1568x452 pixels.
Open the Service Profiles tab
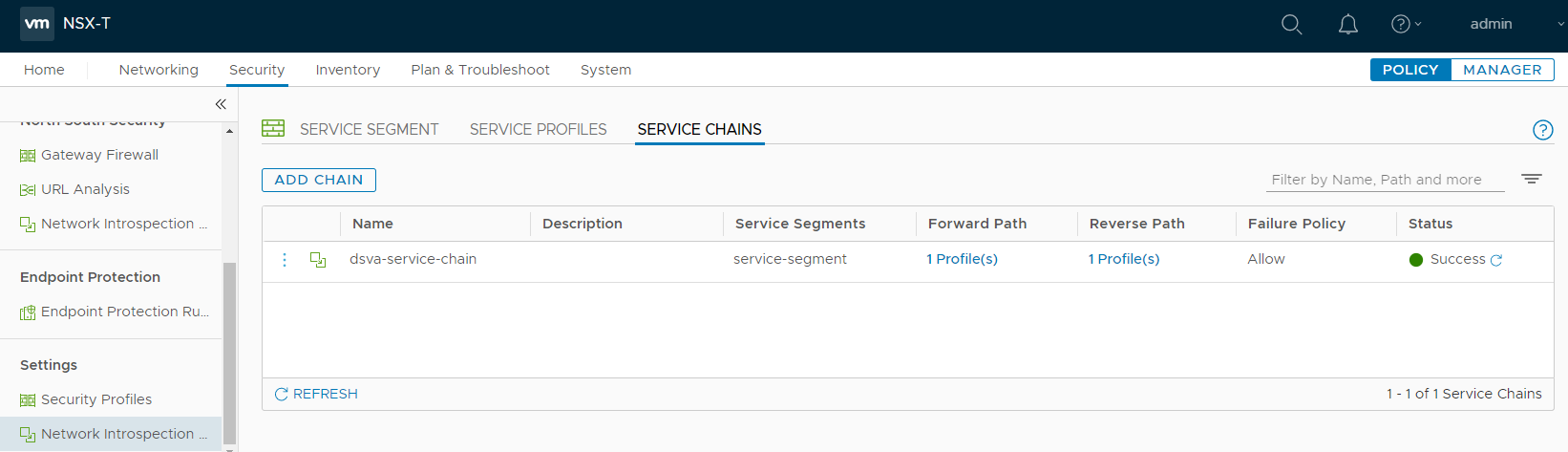pos(538,130)
